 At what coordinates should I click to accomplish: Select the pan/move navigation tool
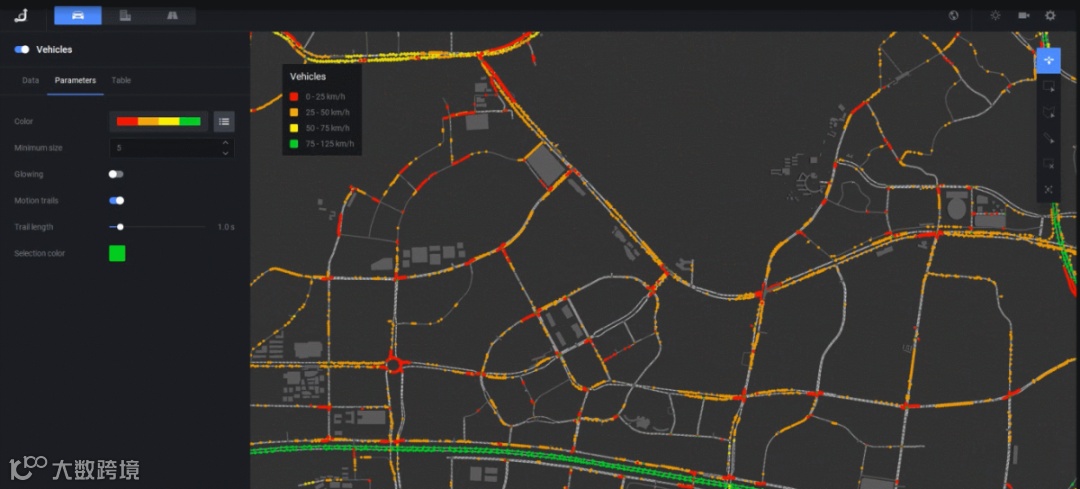point(1048,61)
